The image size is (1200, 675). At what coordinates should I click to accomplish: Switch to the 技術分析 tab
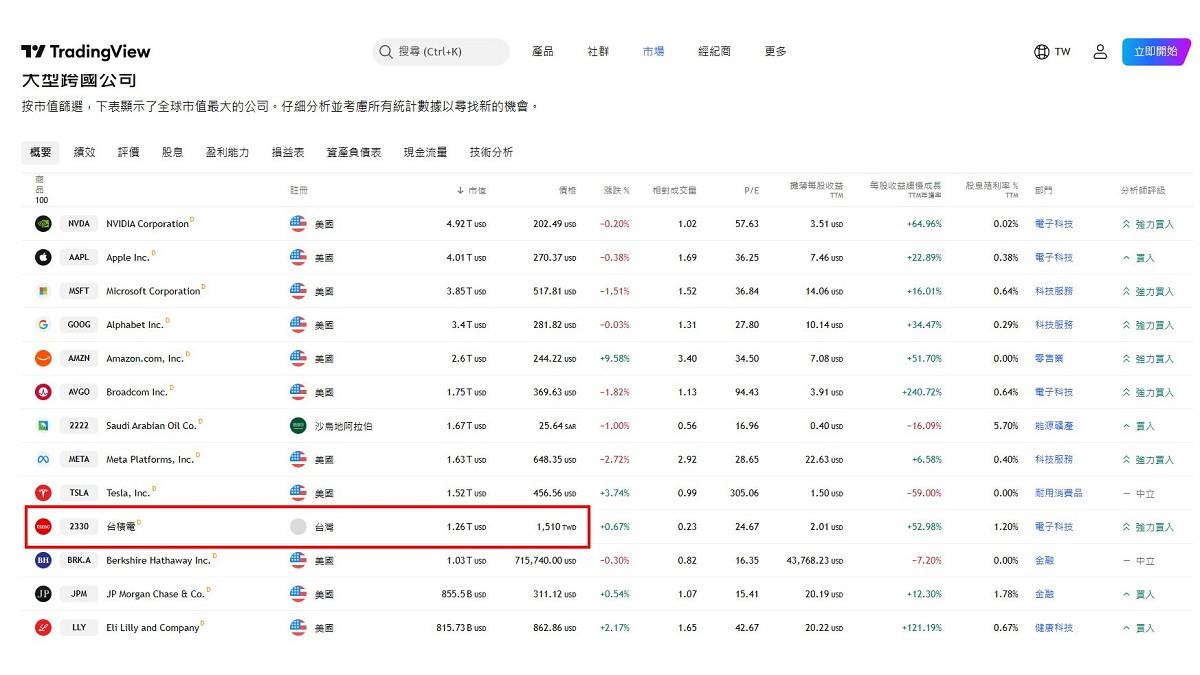pos(491,152)
